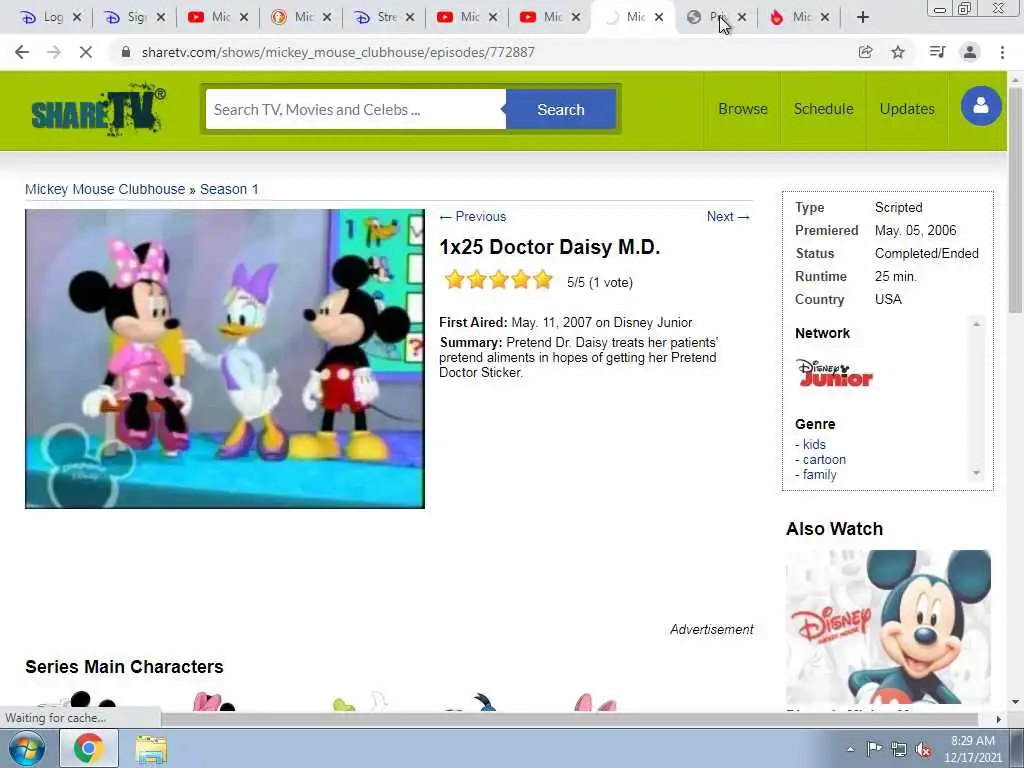This screenshot has width=1024, height=768.
Task: Rate episode with the third star
Action: (499, 281)
